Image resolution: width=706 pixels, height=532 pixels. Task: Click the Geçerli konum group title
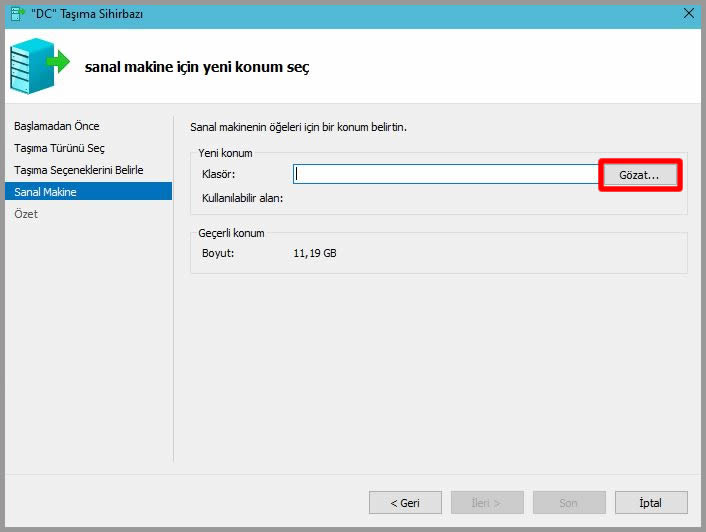pos(231,233)
